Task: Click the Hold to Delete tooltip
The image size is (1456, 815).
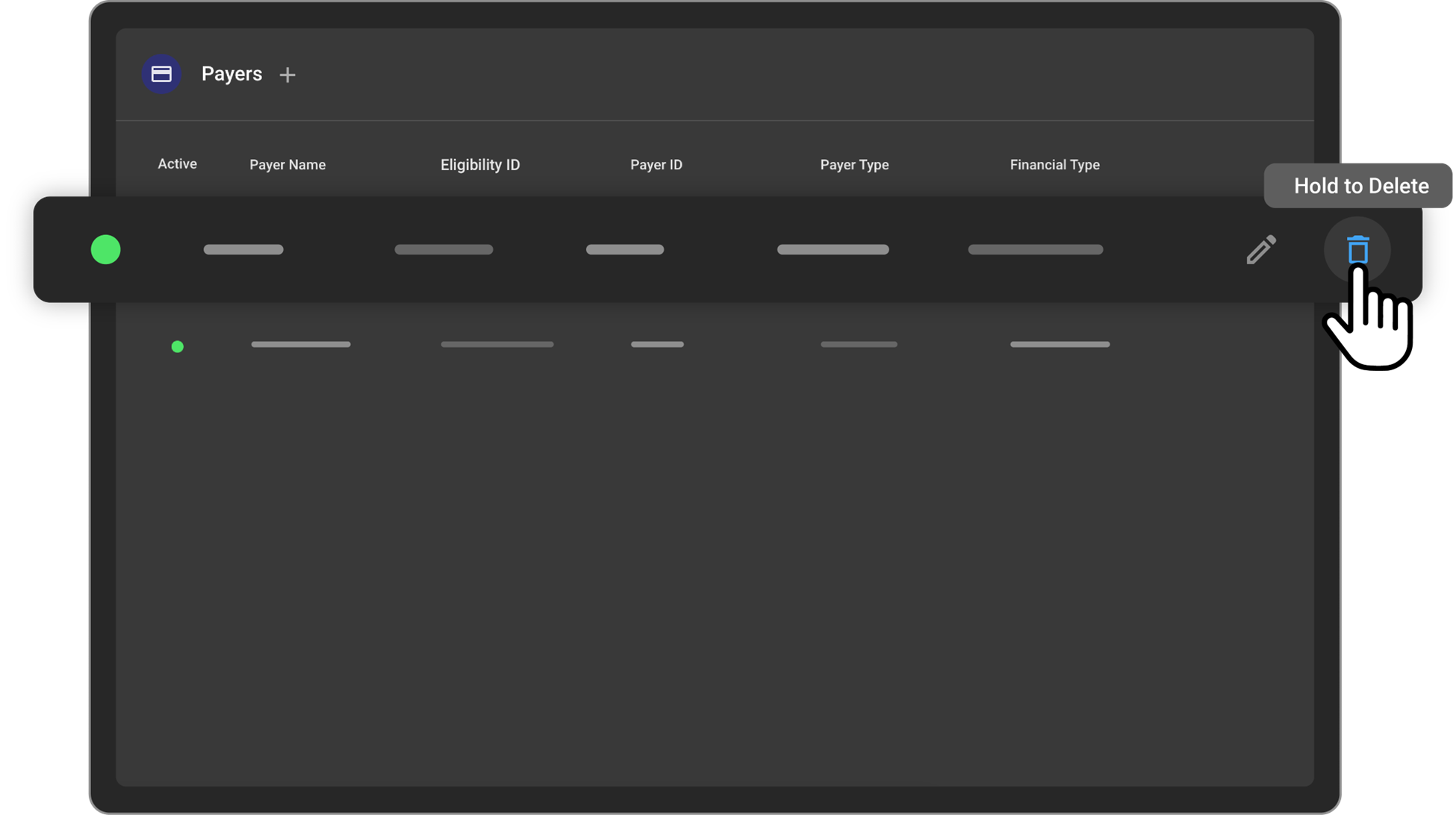Action: [x=1360, y=186]
